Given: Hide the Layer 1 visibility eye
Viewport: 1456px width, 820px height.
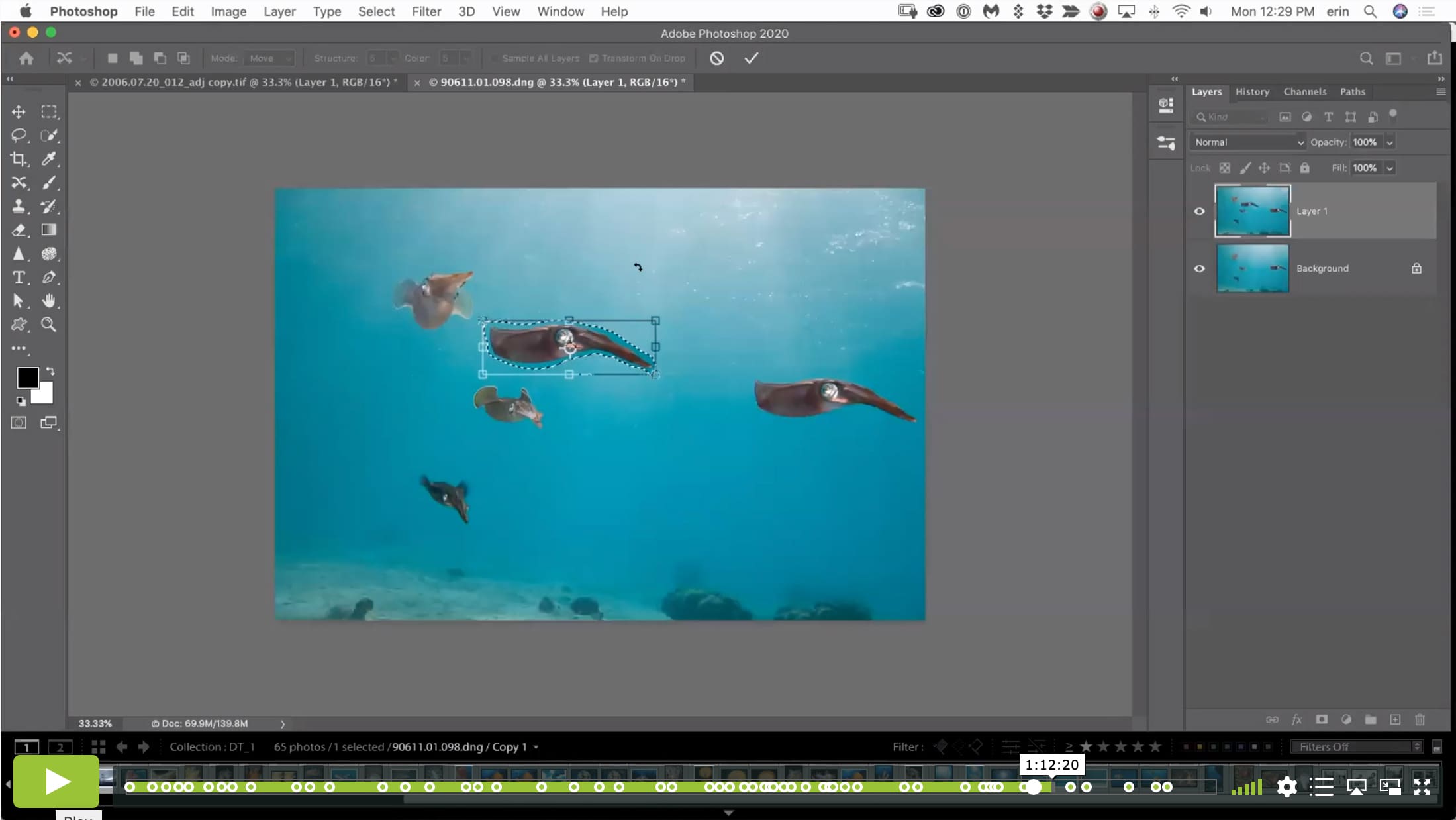Looking at the screenshot, I should [x=1199, y=211].
